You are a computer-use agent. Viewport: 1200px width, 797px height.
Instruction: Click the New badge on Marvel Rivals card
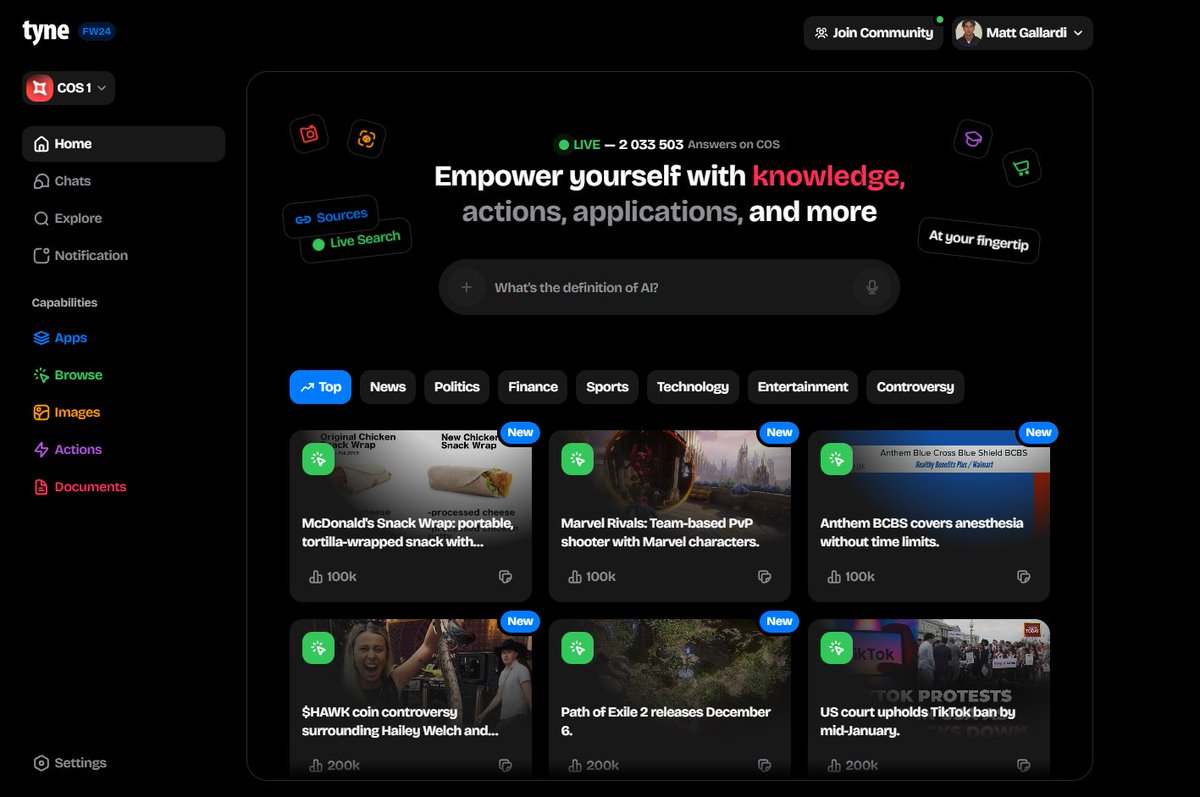click(x=779, y=433)
